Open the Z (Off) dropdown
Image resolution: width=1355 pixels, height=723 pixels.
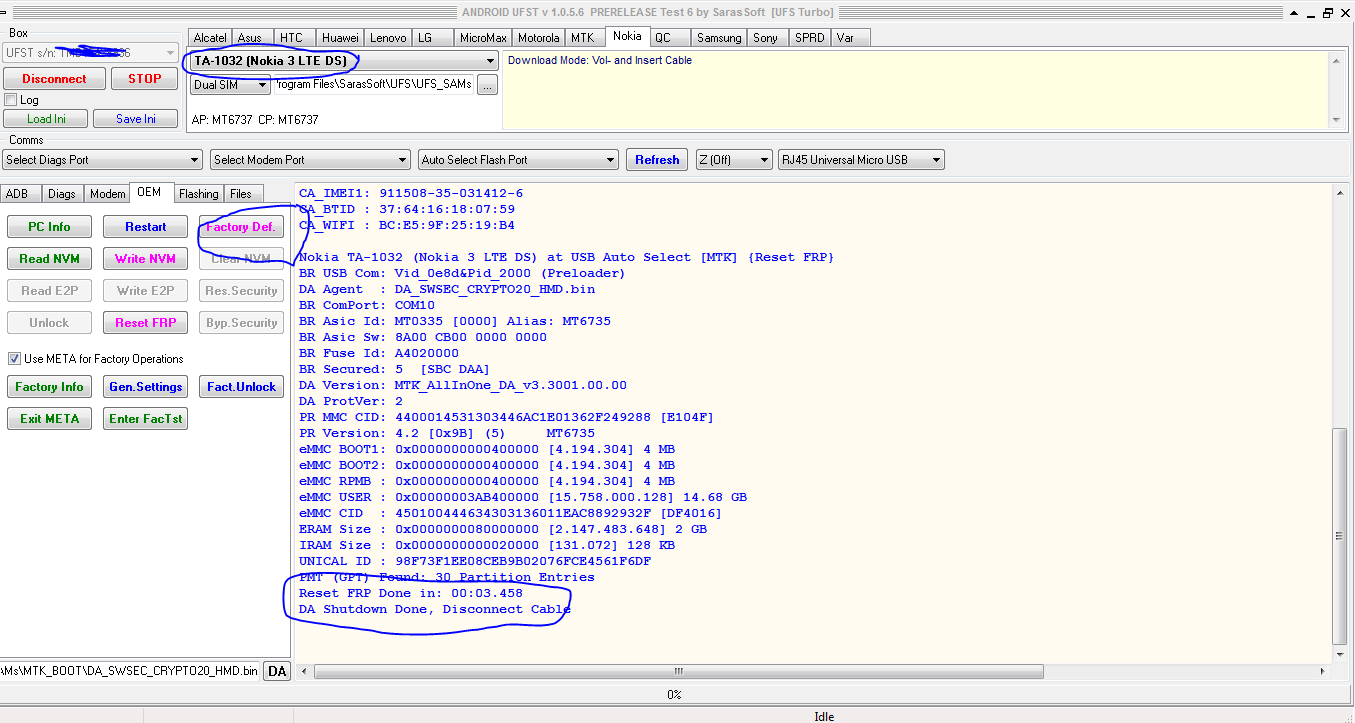tap(734, 160)
